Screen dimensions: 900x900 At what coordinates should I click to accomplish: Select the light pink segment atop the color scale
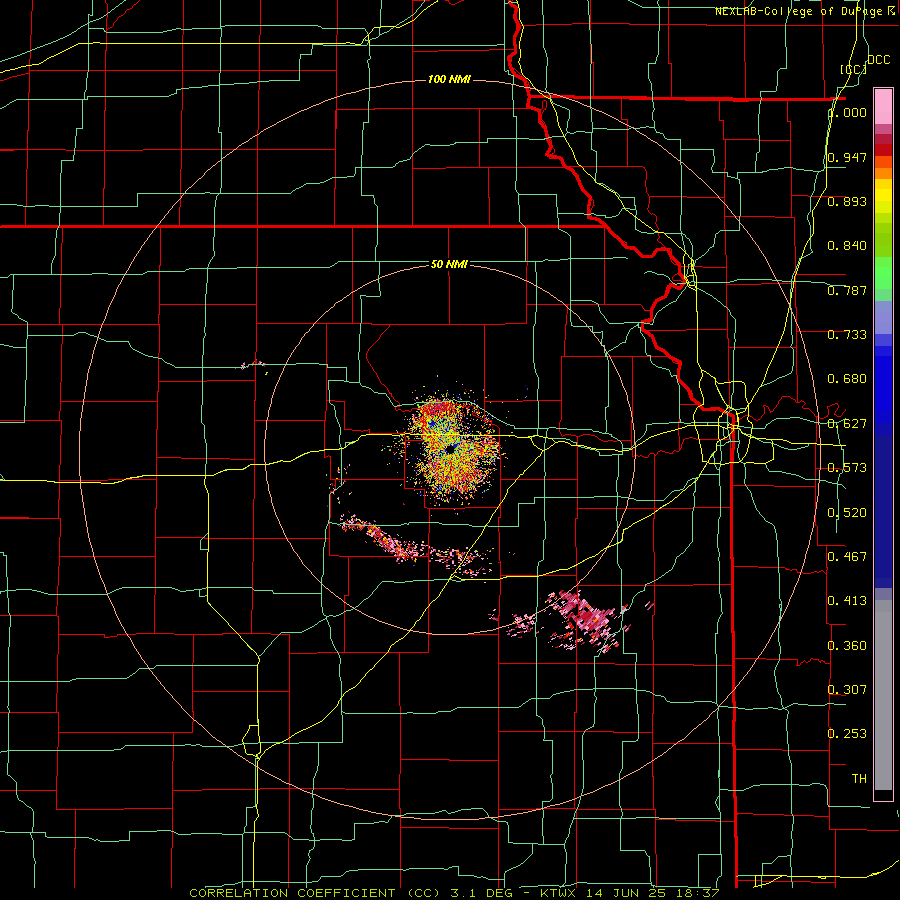coord(883,106)
